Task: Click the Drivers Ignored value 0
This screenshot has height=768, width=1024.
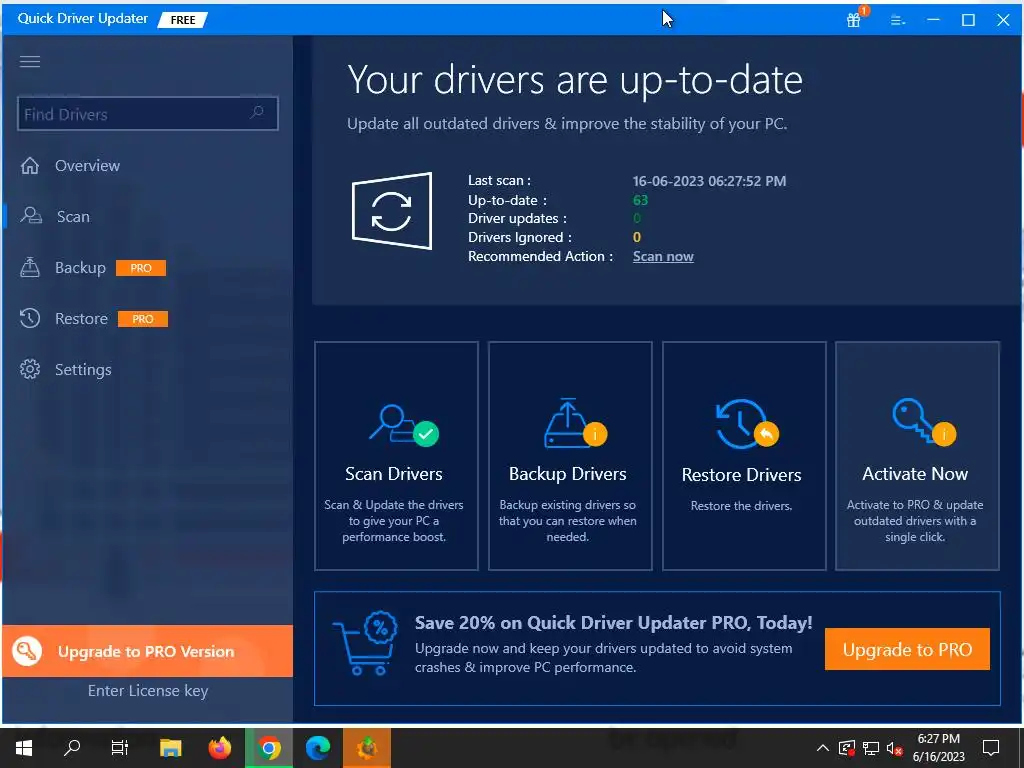Action: click(x=637, y=237)
